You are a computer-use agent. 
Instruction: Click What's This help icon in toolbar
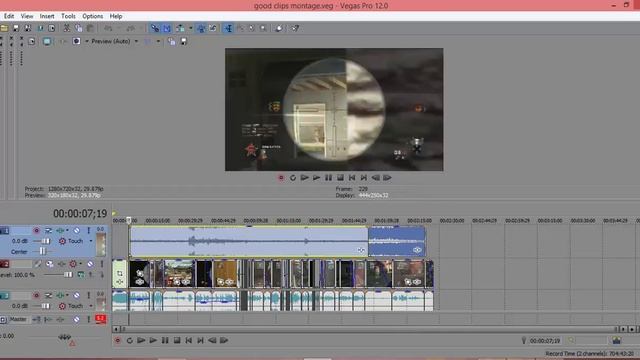[x=295, y=28]
